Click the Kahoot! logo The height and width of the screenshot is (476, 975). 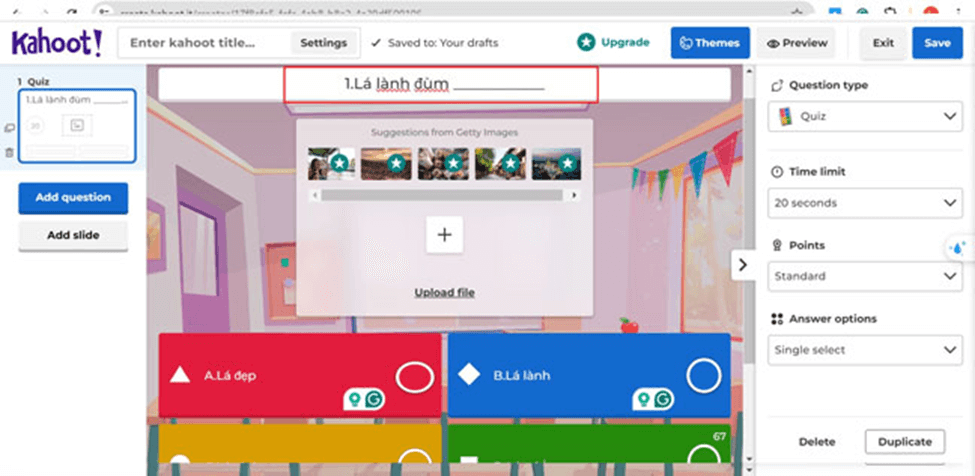pyautogui.click(x=57, y=43)
